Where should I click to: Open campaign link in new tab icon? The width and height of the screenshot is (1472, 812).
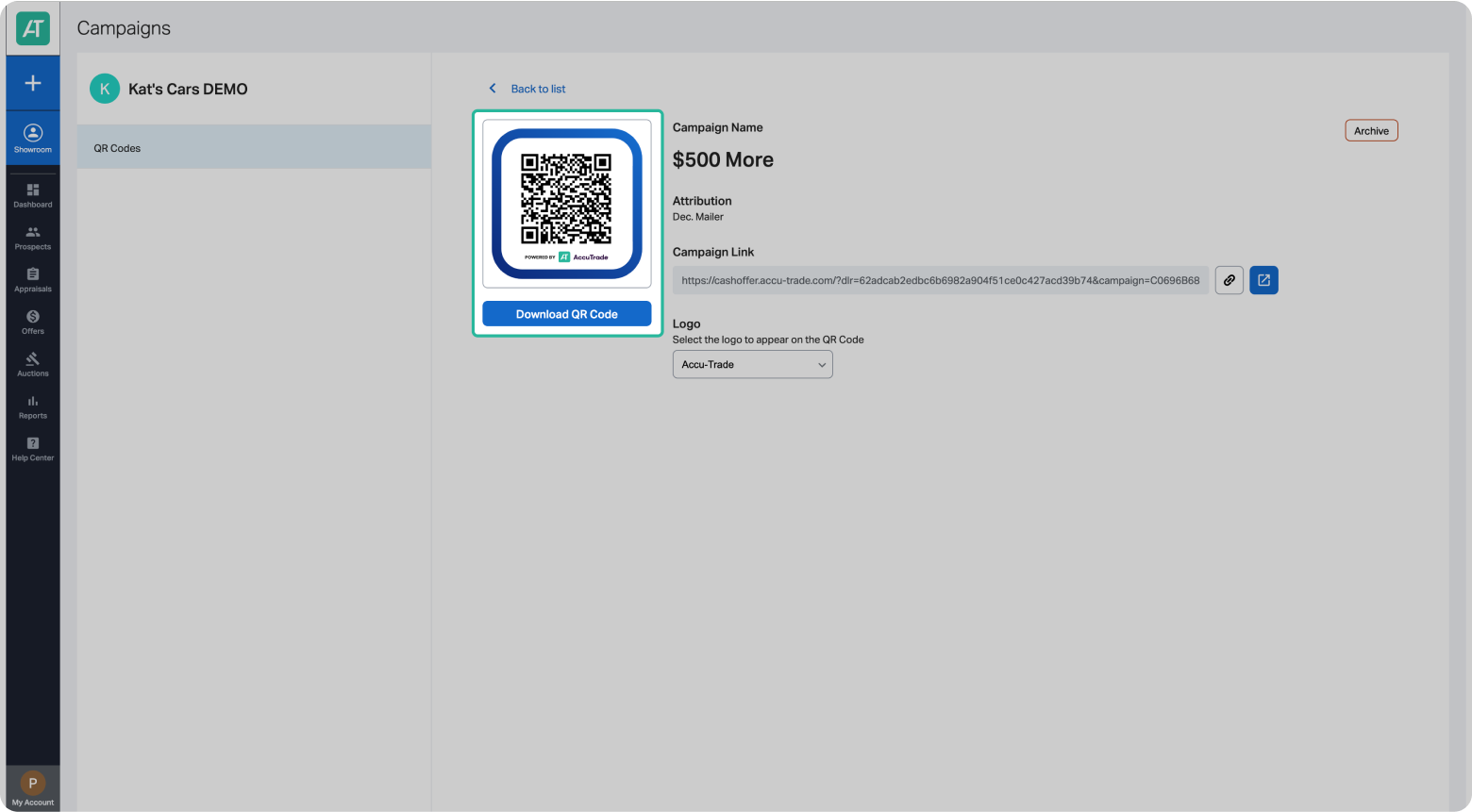pos(1263,280)
